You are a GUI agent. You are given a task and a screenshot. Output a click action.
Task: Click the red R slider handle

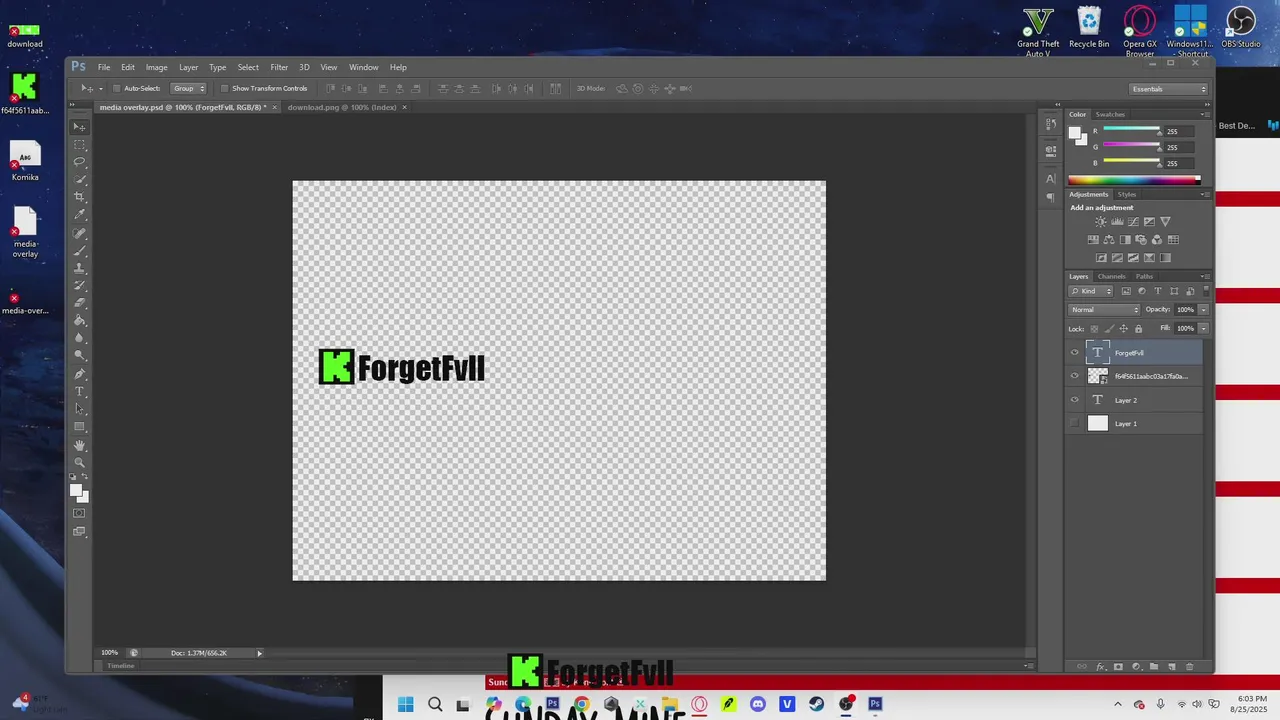coord(1158,134)
